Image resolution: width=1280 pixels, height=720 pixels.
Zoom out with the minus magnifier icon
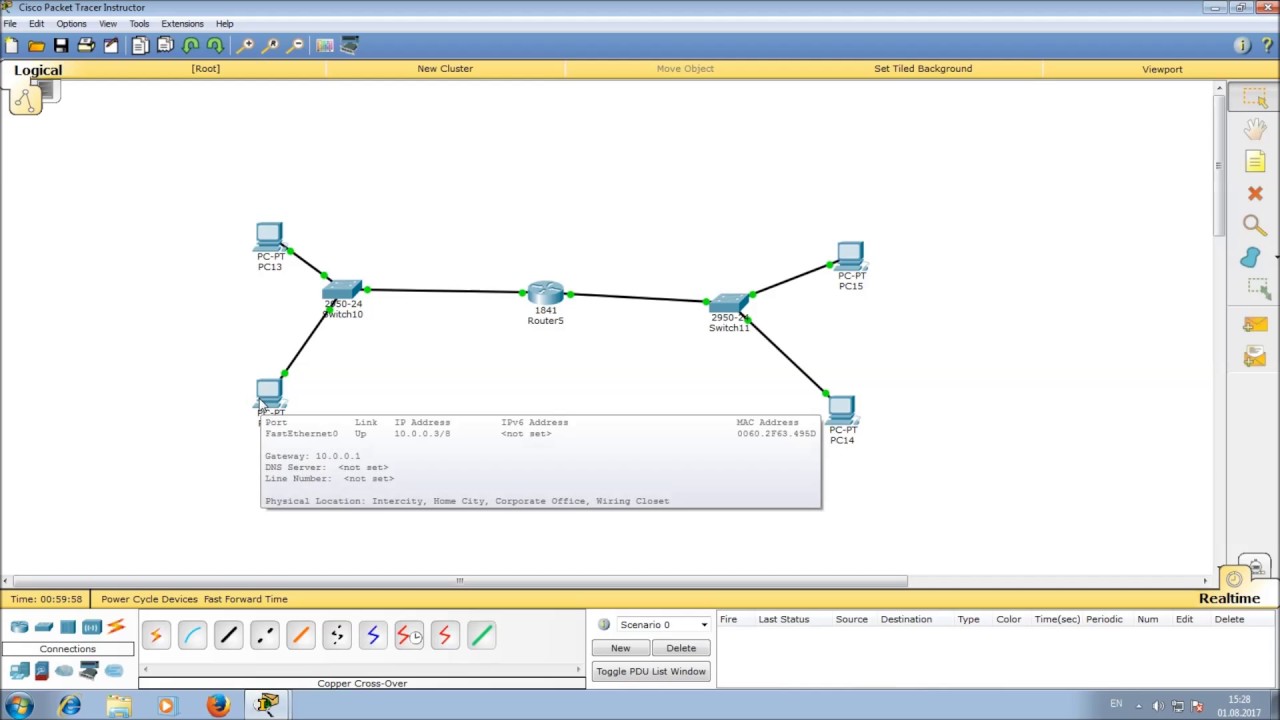[x=295, y=45]
